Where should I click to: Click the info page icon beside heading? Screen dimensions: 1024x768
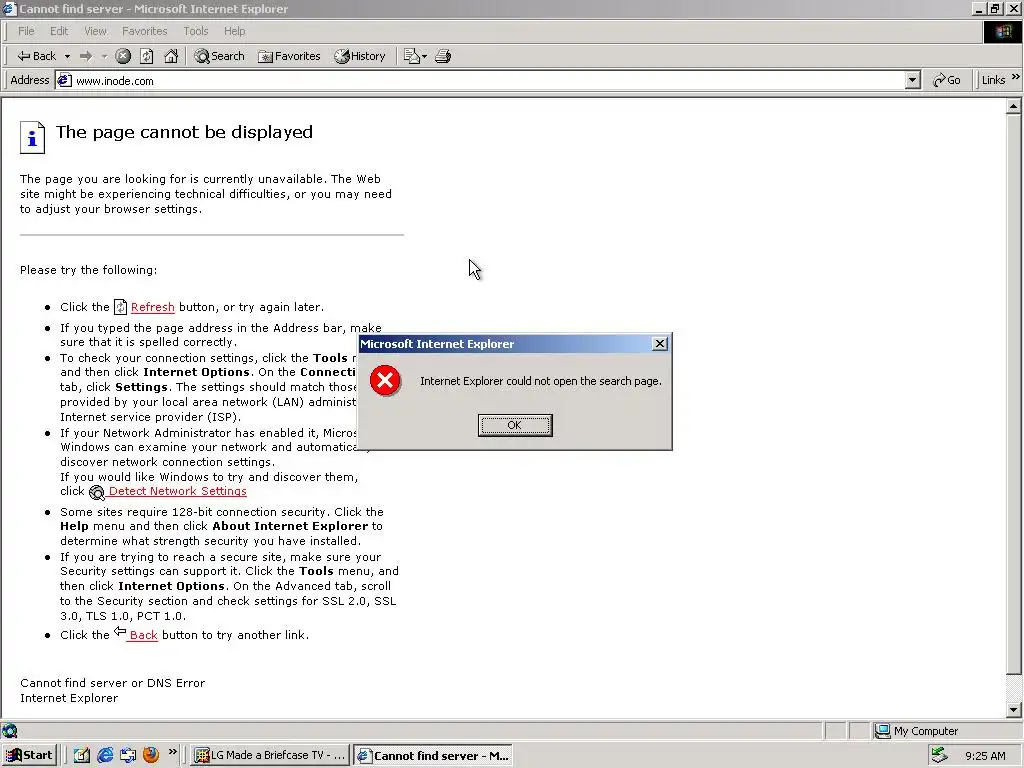point(32,137)
